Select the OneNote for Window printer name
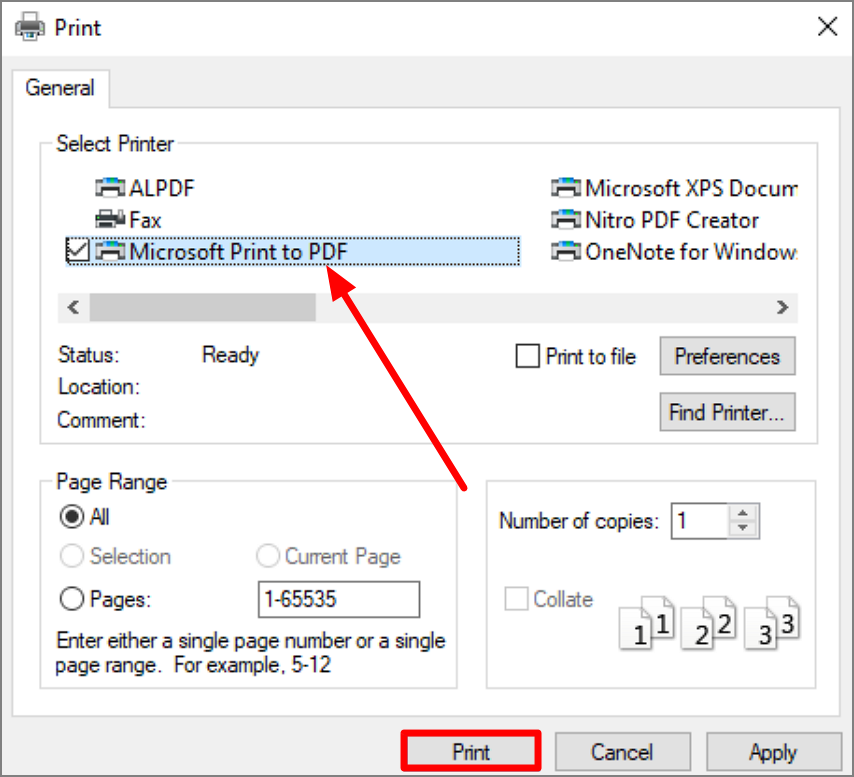The height and width of the screenshot is (777, 854). coord(691,252)
